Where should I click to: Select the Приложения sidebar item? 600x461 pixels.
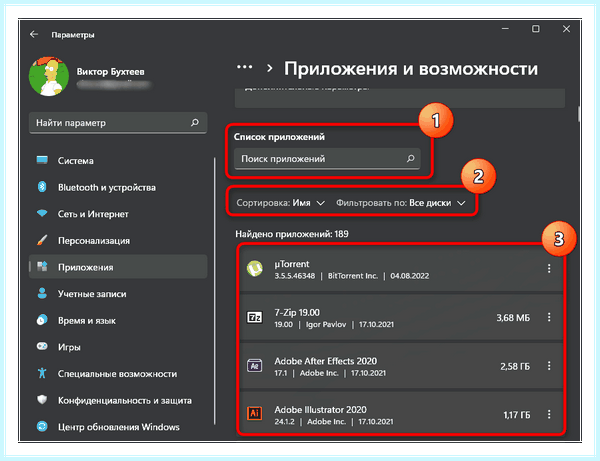coord(118,267)
